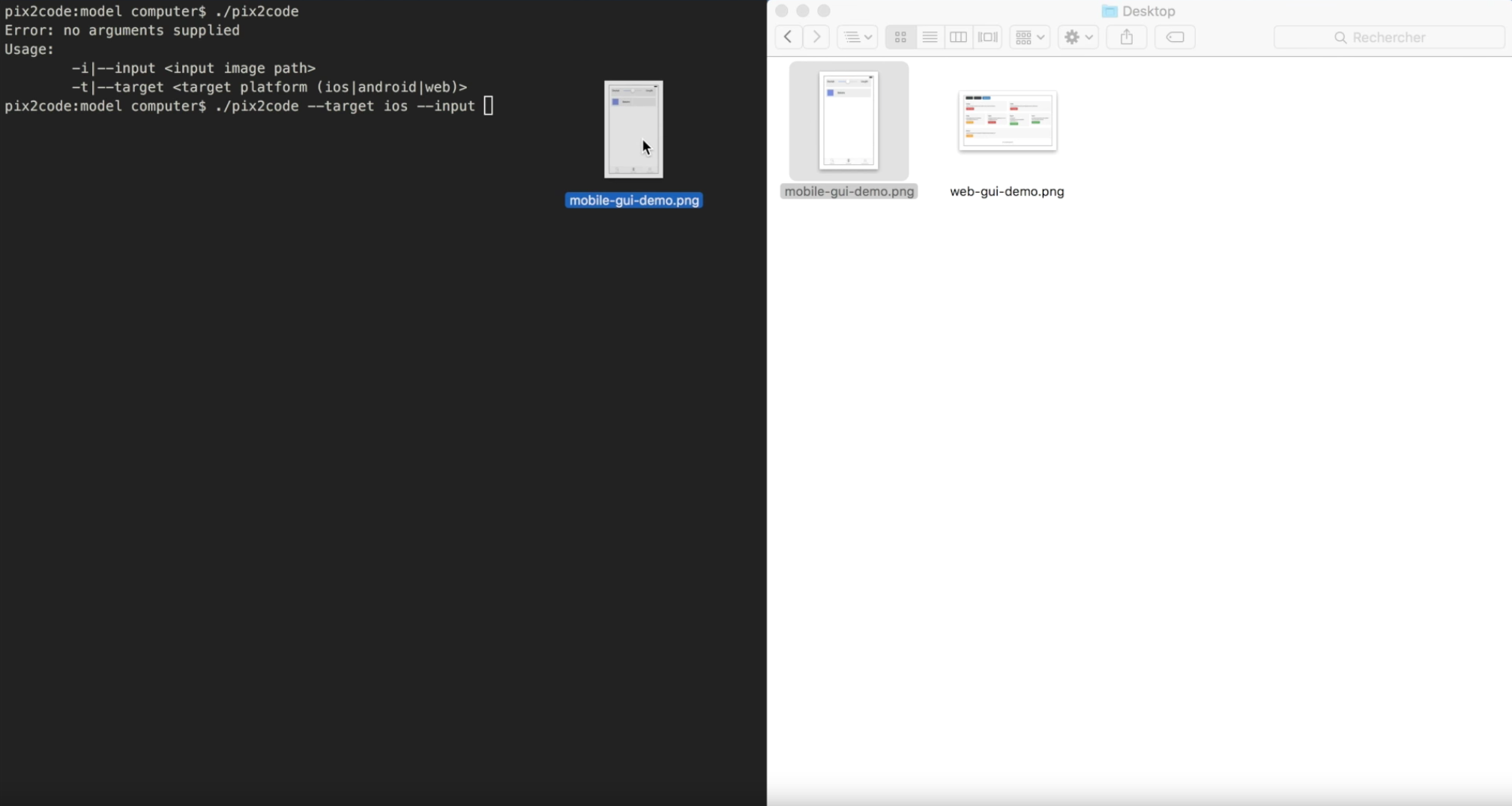Viewport: 1512px width, 806px height.
Task: Select mobile-gui-demo.png thumbnail in Finder
Action: tap(849, 121)
